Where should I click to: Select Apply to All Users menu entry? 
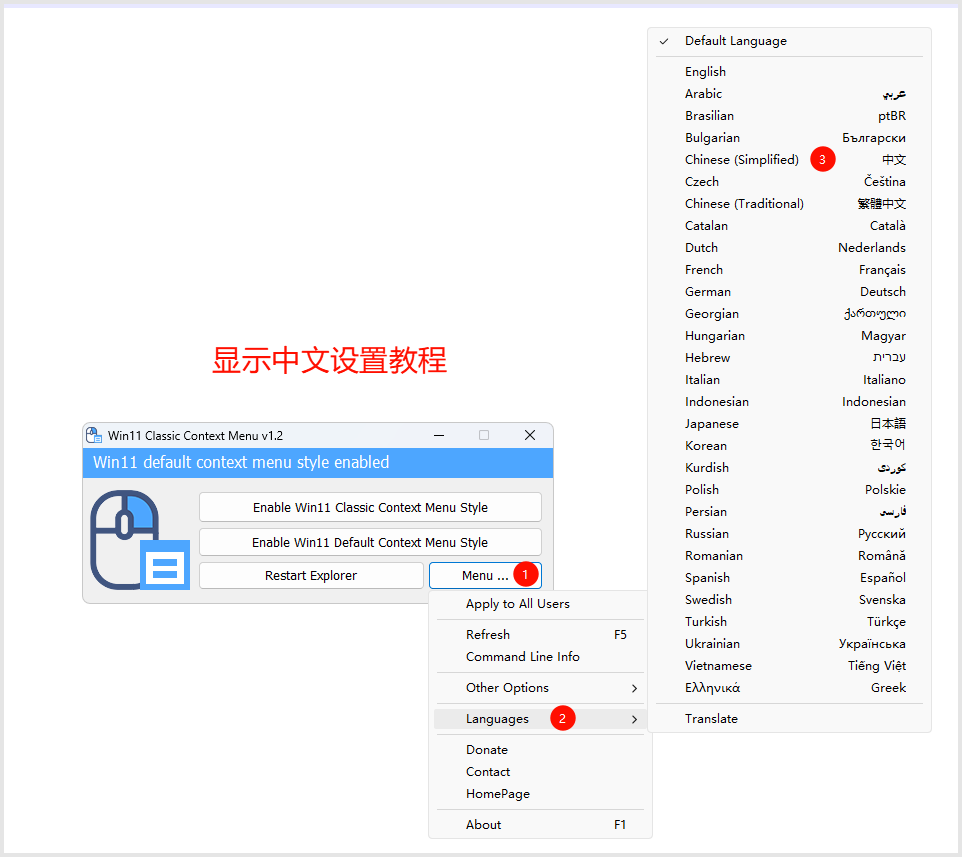(x=517, y=604)
